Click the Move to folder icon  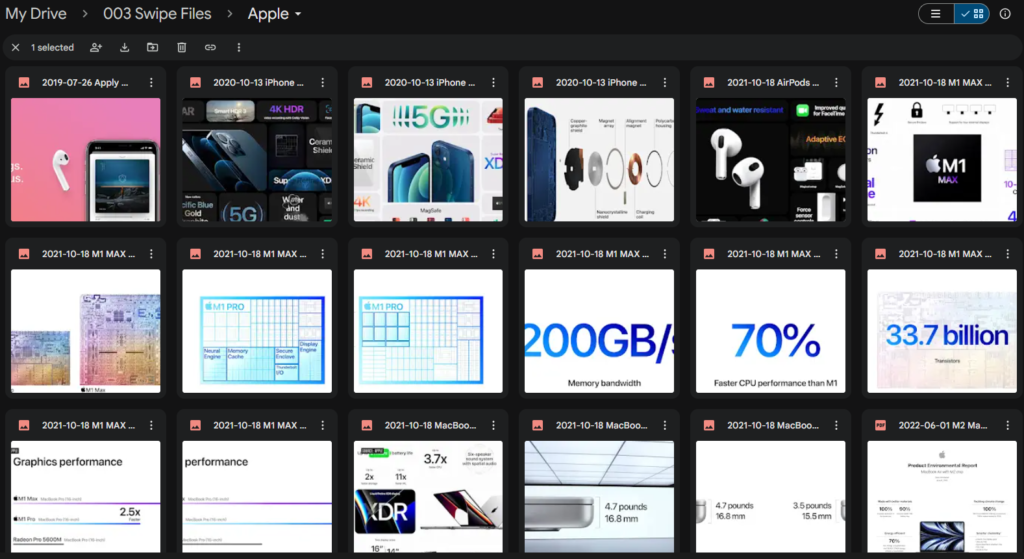coord(153,47)
